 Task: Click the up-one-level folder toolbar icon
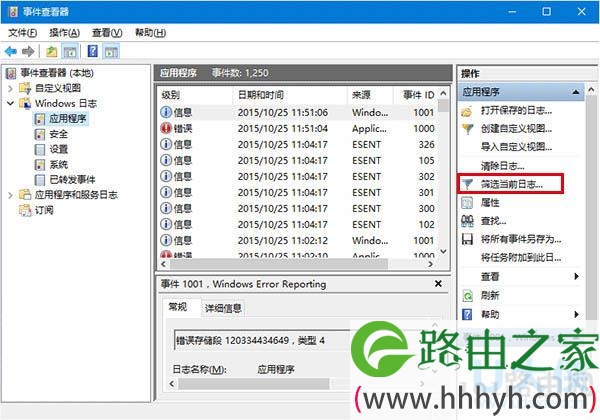coord(52,51)
